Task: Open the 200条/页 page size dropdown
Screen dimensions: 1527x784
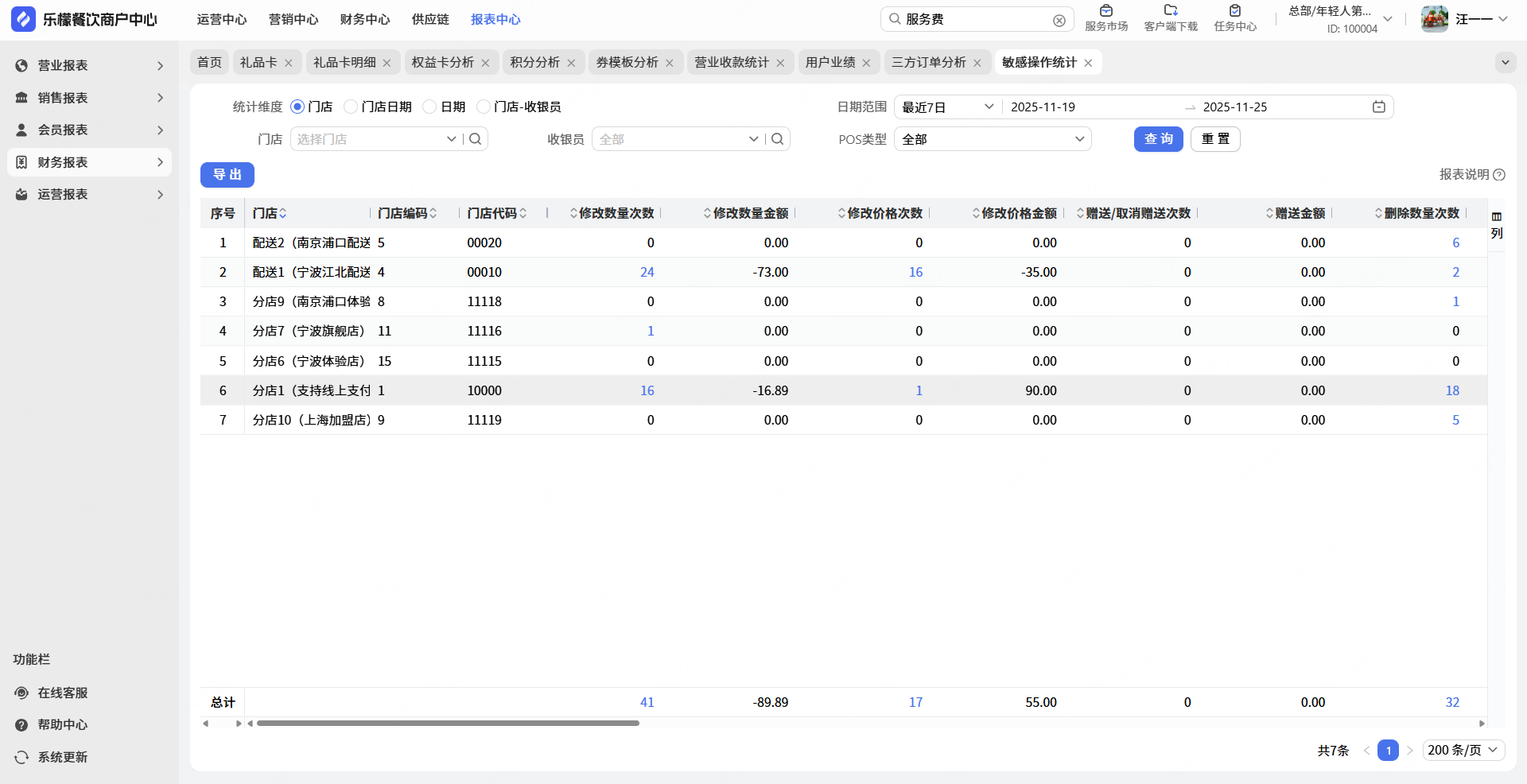Action: (1463, 750)
